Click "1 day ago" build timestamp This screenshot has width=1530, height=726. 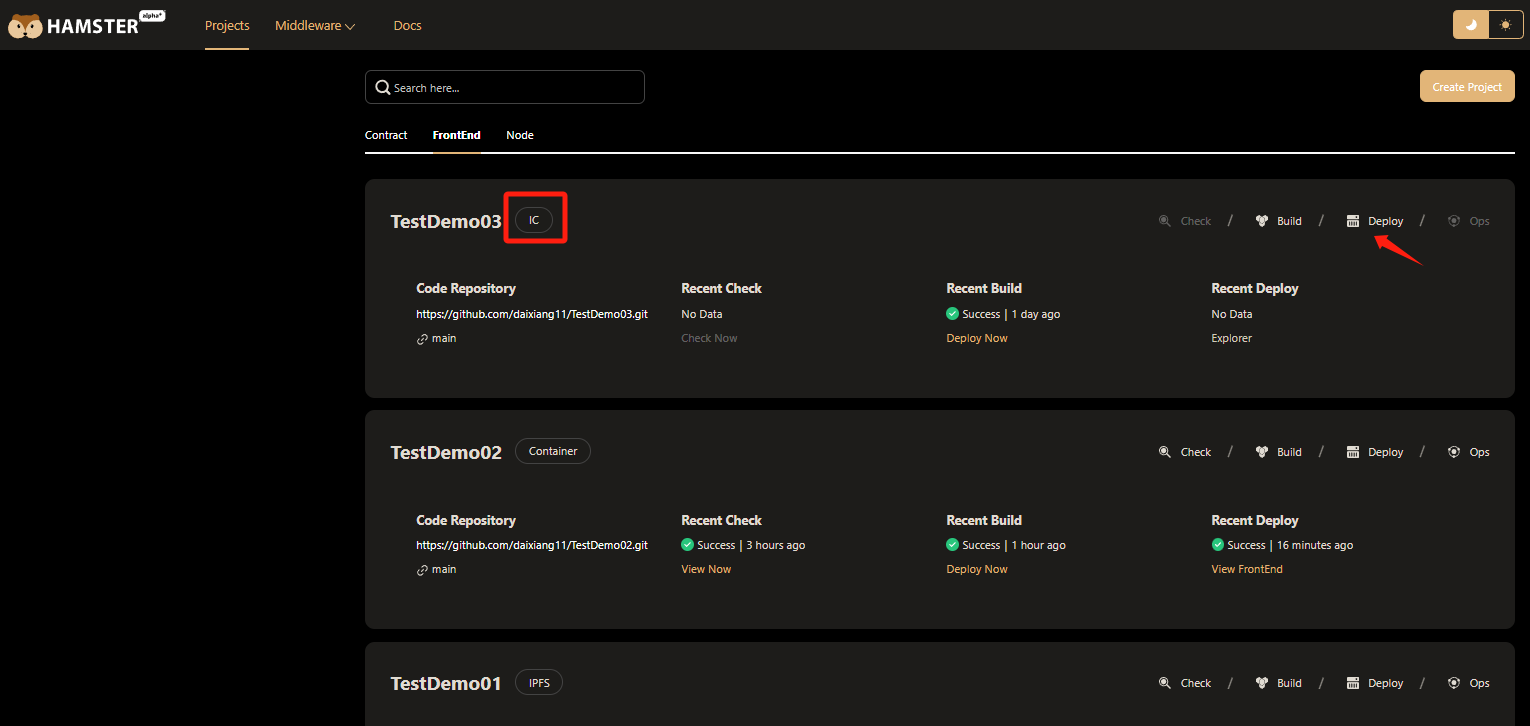pyautogui.click(x=1035, y=314)
